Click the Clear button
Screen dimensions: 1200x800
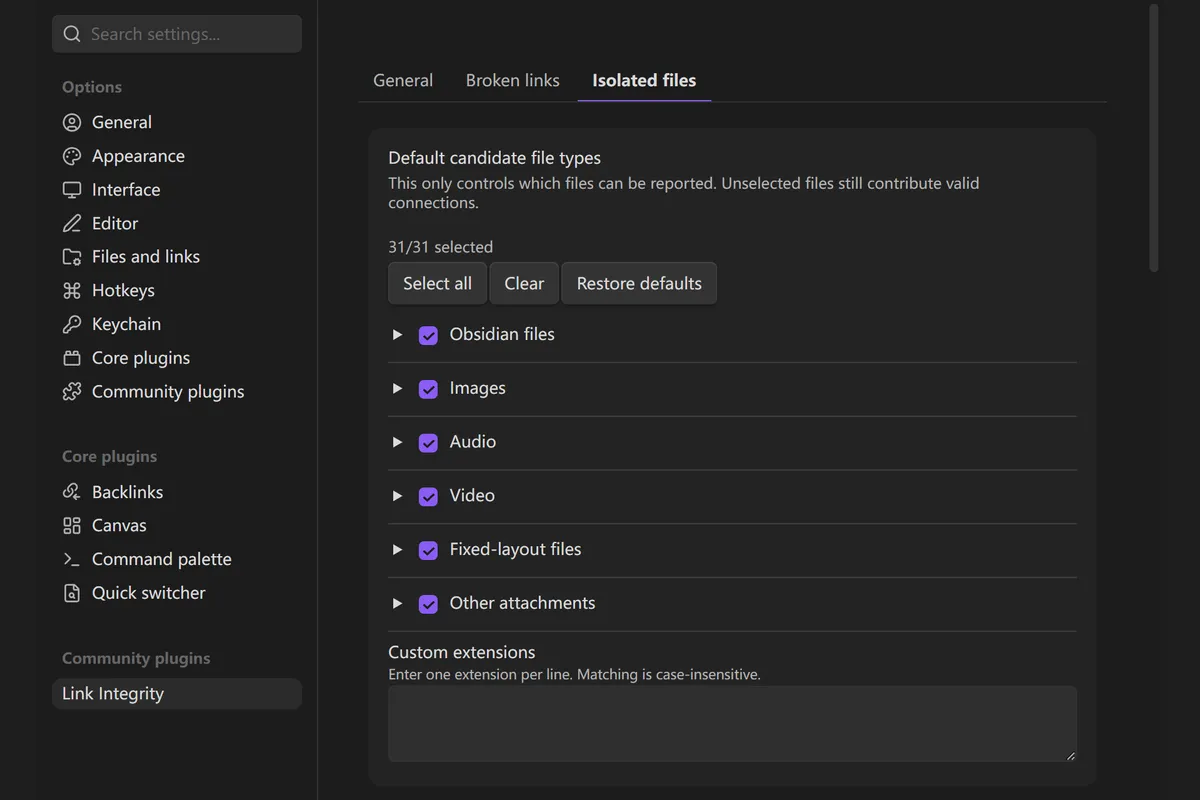click(524, 283)
